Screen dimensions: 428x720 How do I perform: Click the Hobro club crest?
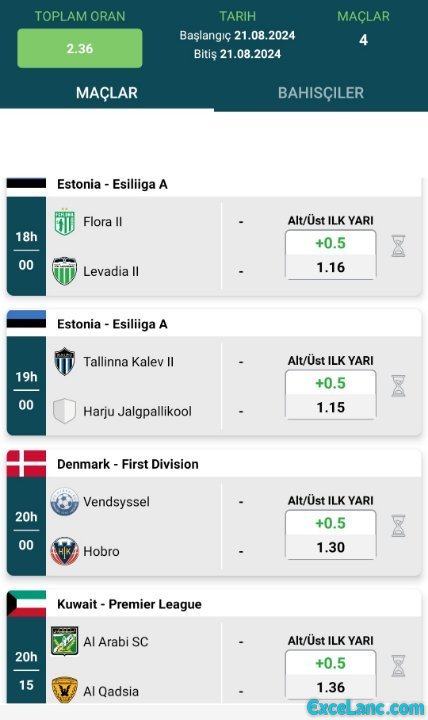tap(64, 551)
